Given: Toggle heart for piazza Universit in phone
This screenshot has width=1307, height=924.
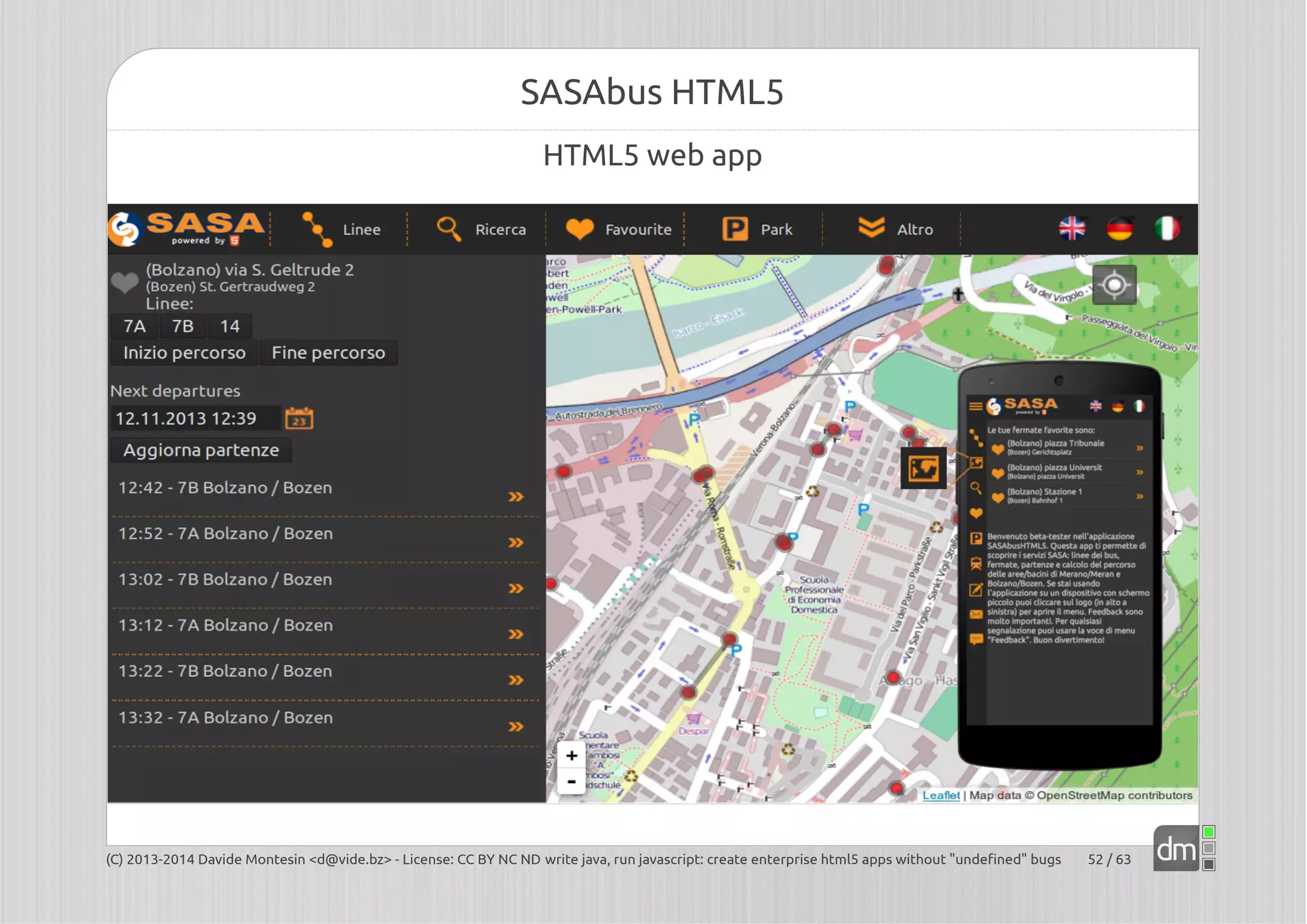Looking at the screenshot, I should coord(997,473).
